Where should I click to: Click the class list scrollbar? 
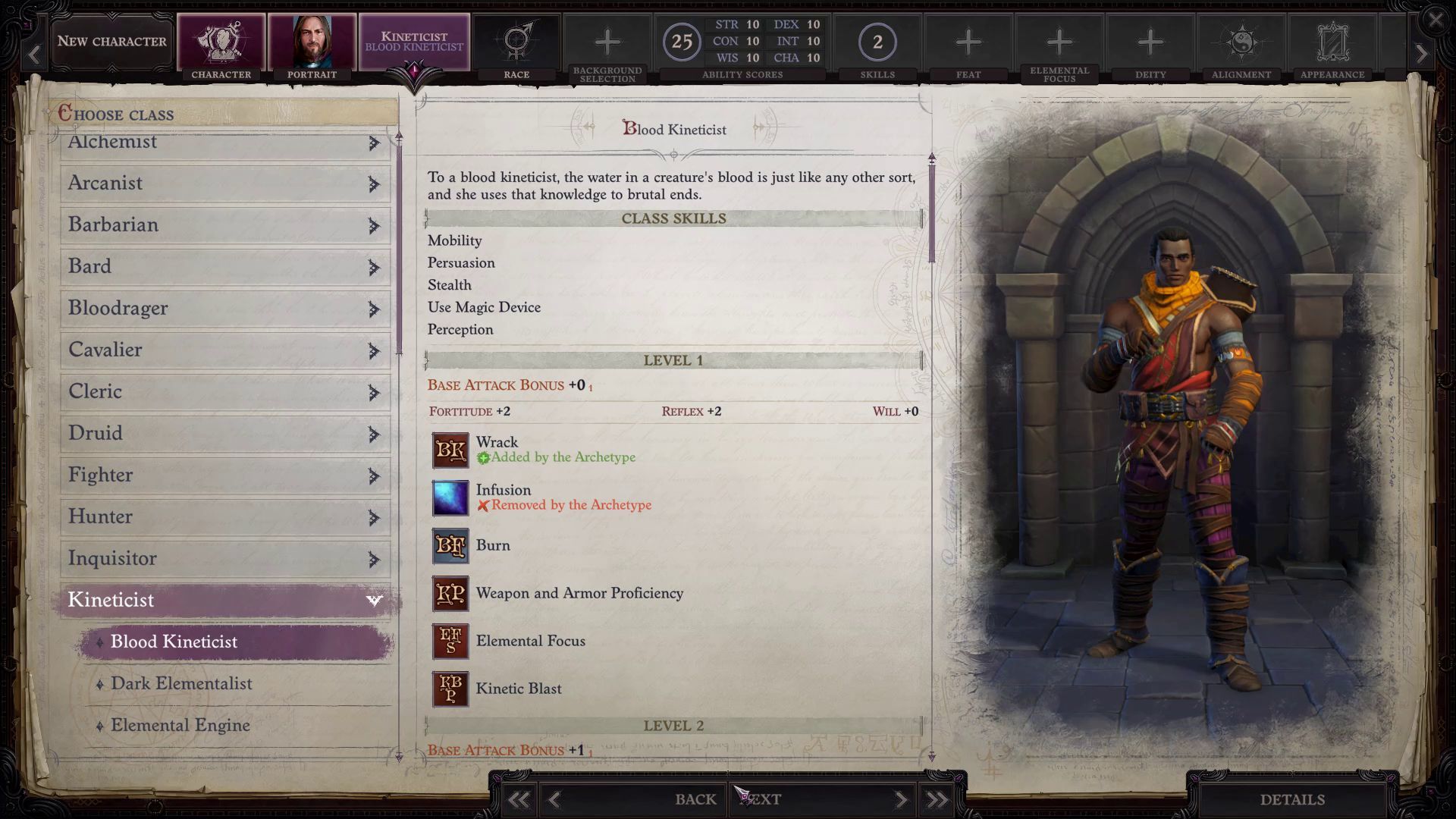(399, 250)
